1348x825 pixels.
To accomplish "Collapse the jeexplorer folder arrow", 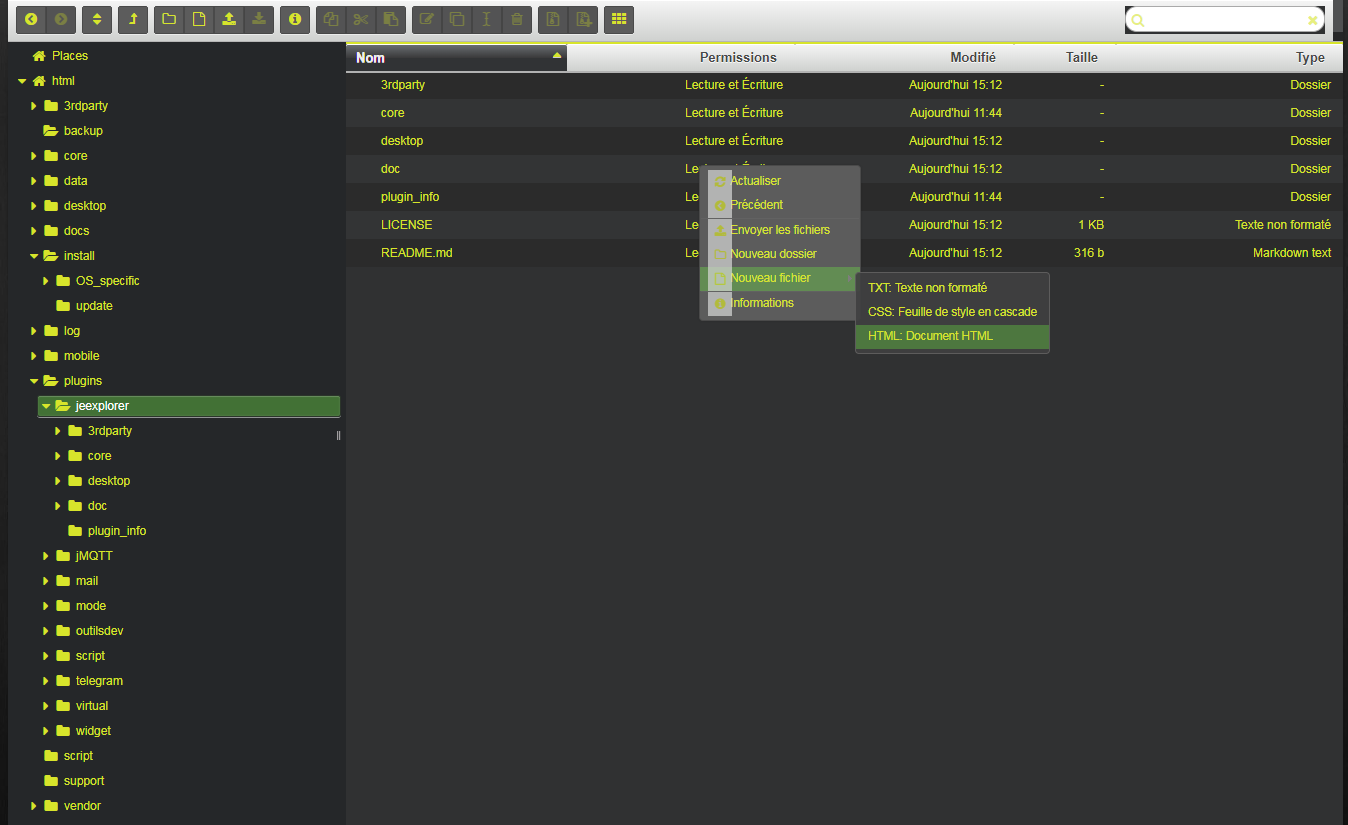I will coord(46,406).
